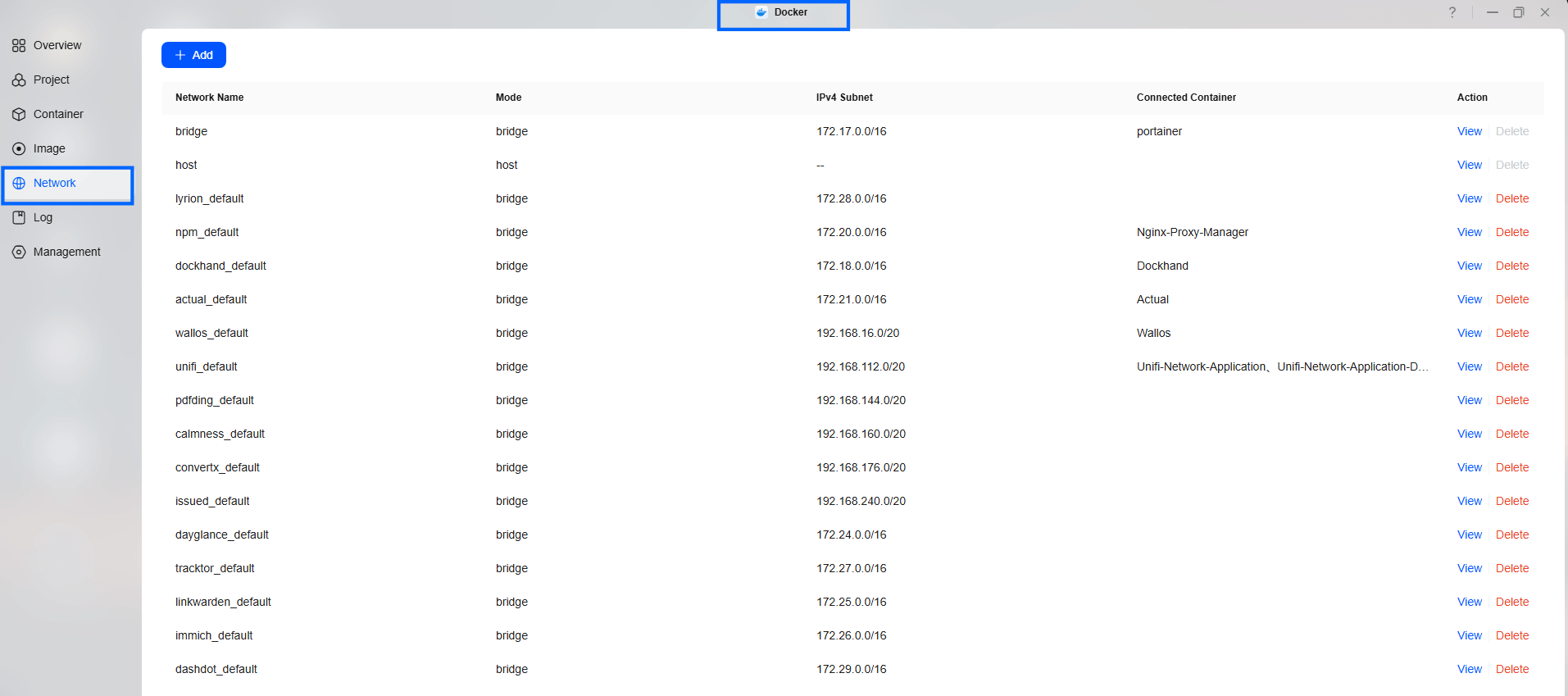Click the Docker whale icon in title bar
The width and height of the screenshot is (1568, 696).
(x=761, y=12)
